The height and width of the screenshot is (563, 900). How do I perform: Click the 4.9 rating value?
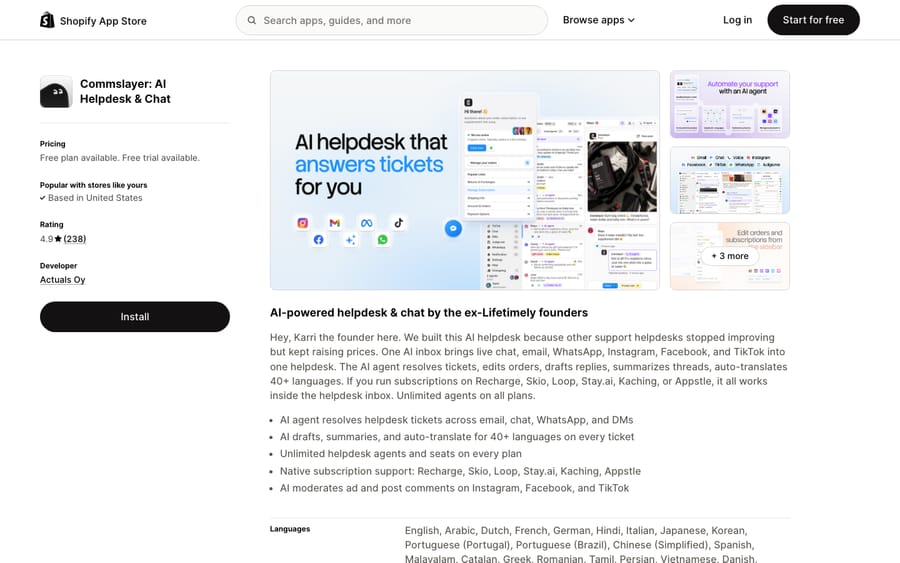point(46,239)
